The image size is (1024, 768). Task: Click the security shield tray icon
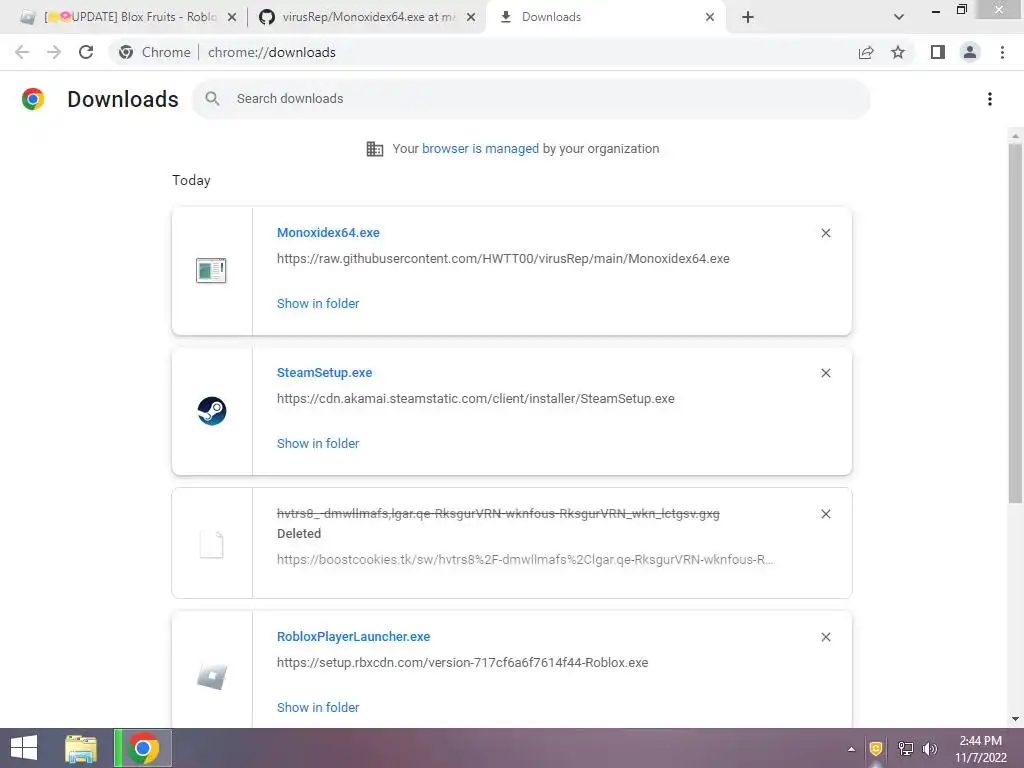tap(876, 748)
